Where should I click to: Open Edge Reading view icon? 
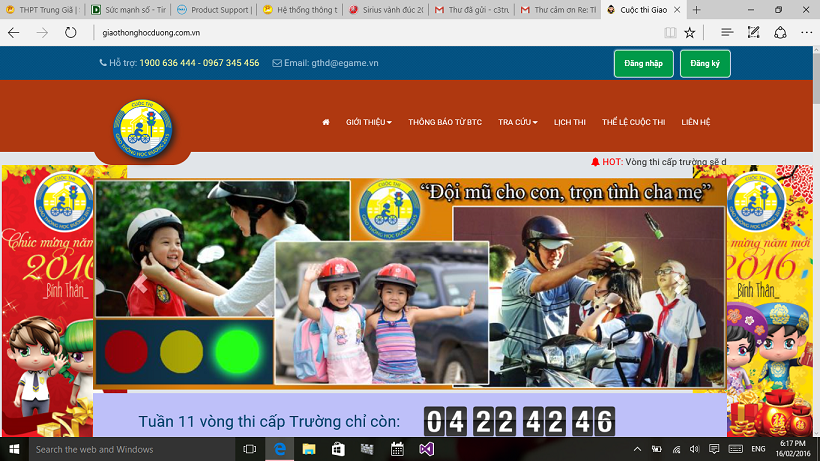pos(670,32)
